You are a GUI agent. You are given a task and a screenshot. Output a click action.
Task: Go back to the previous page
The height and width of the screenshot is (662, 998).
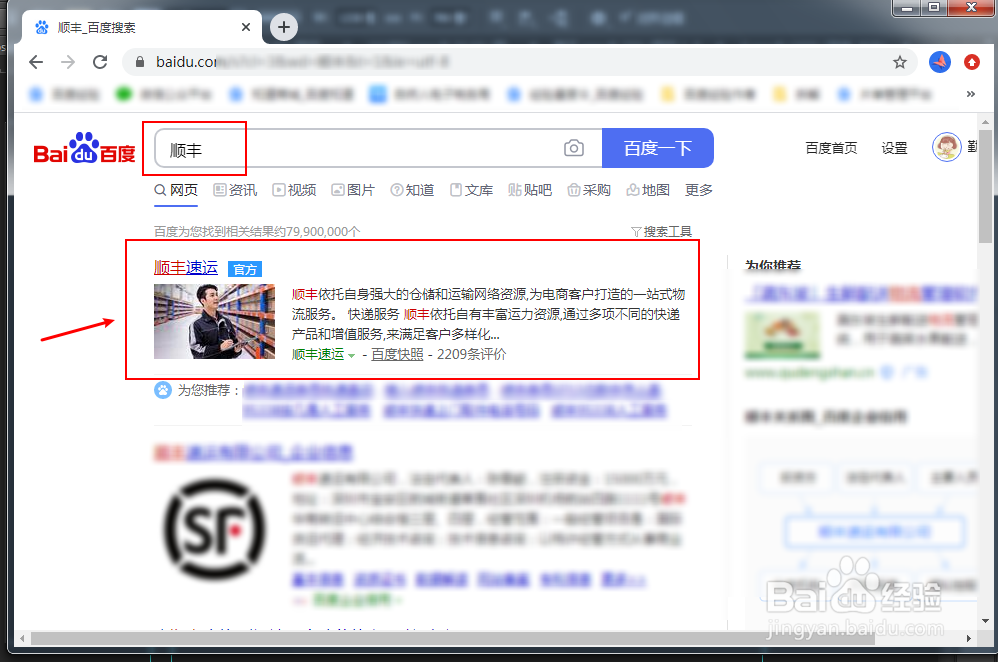(x=36, y=62)
